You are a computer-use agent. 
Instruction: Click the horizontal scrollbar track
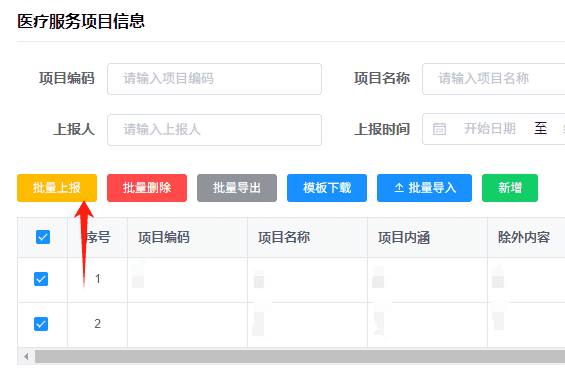tap(300, 357)
